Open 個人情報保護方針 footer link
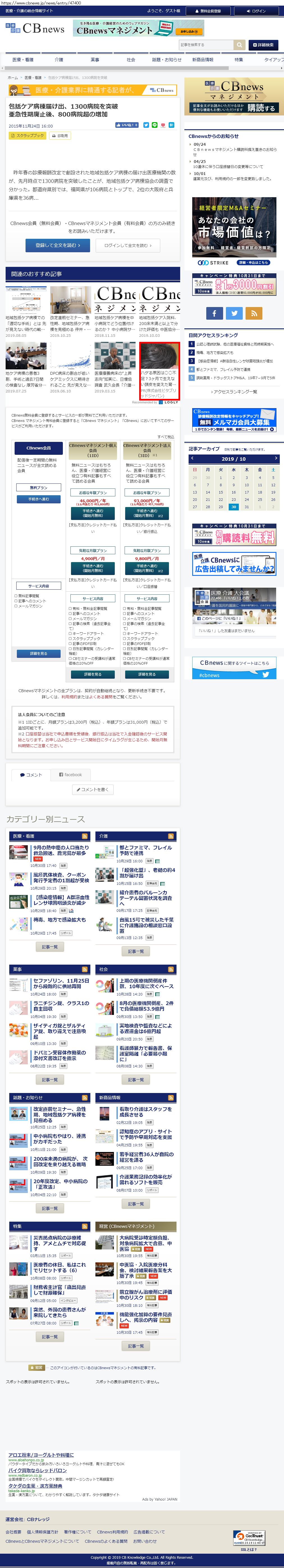This screenshot has width=284, height=1568. (x=43, y=1532)
